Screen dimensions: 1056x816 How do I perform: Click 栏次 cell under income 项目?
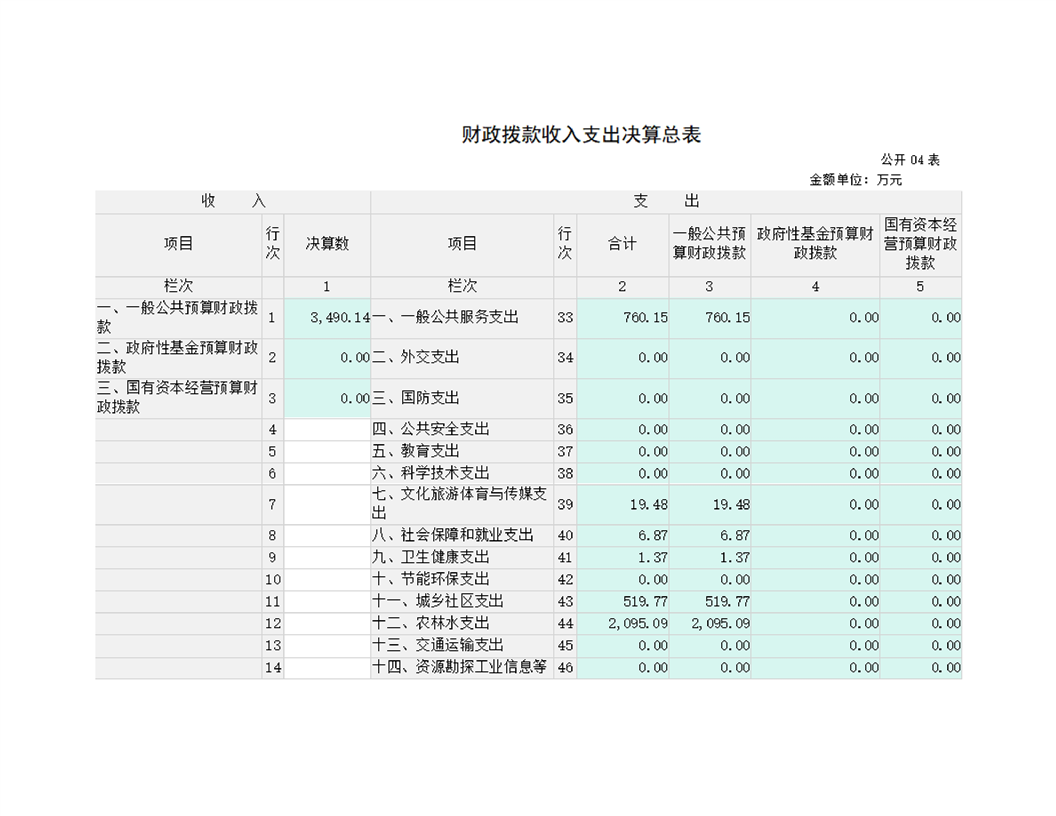point(178,286)
